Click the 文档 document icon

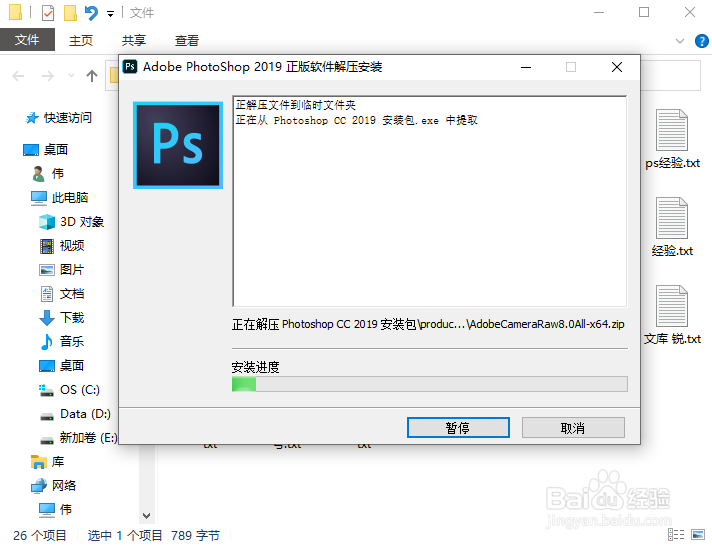(47, 294)
